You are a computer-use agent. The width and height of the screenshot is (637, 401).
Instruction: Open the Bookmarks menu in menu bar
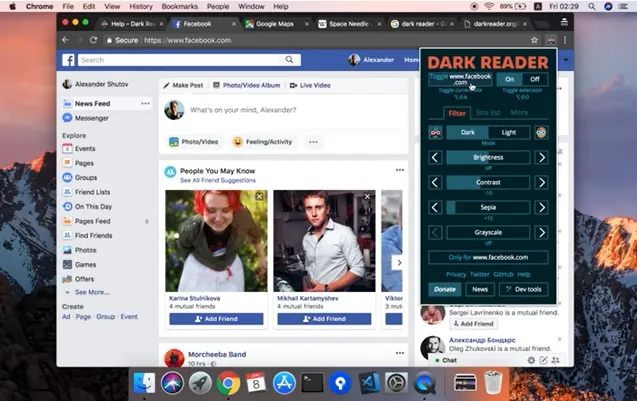[180, 6]
